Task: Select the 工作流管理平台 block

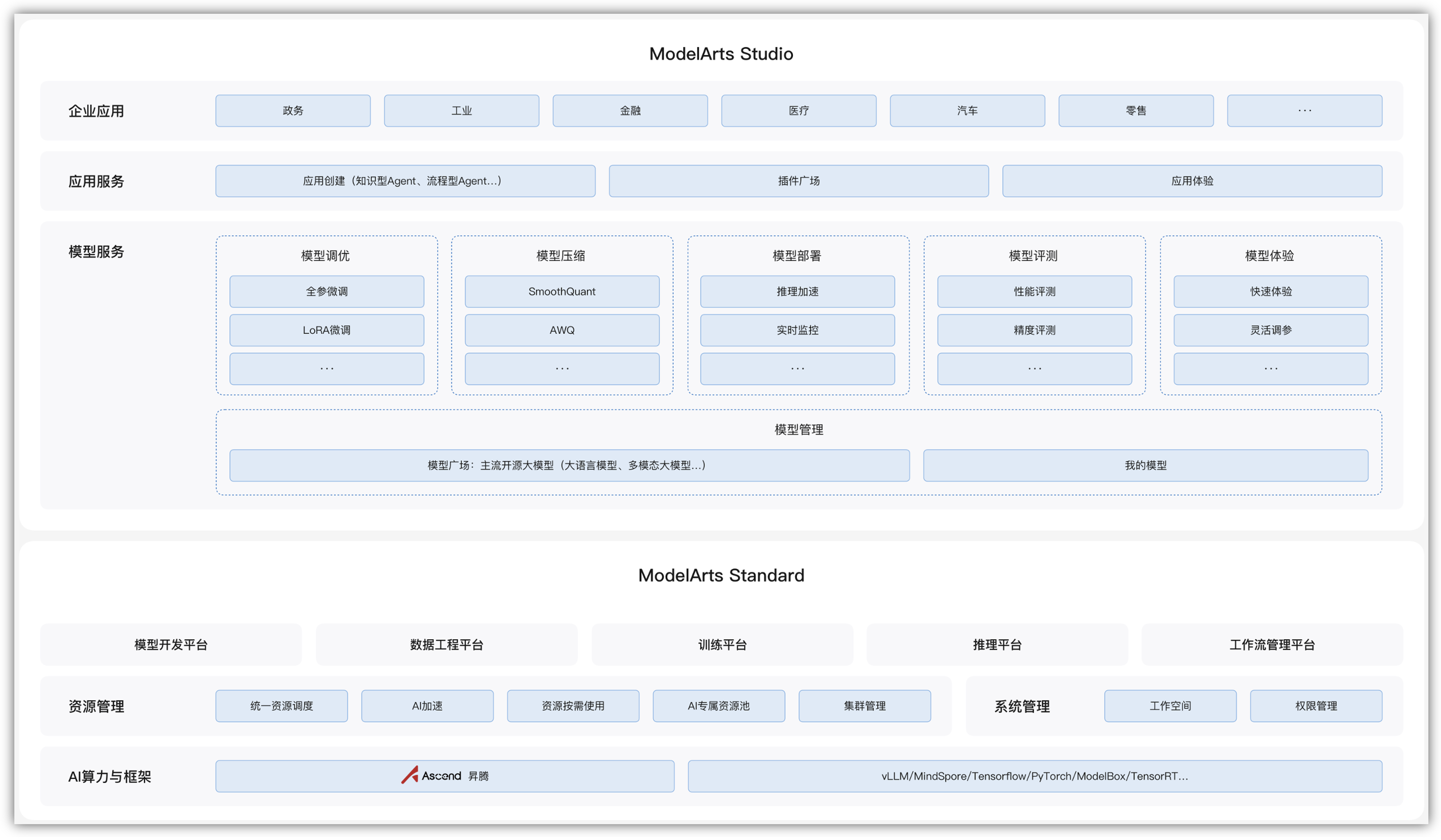Action: pos(1272,644)
